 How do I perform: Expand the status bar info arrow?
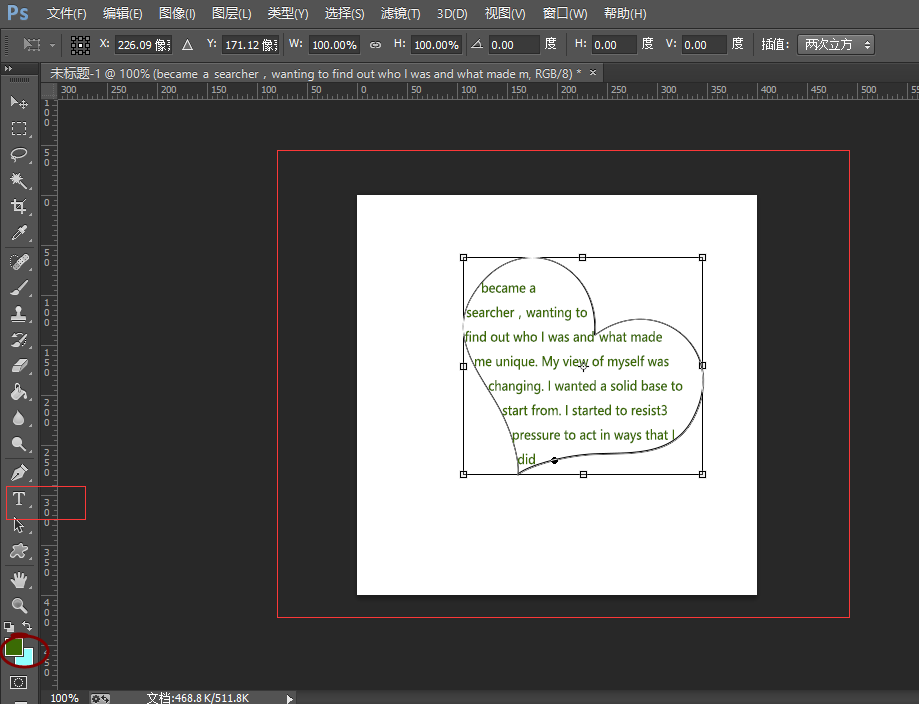[x=290, y=698]
